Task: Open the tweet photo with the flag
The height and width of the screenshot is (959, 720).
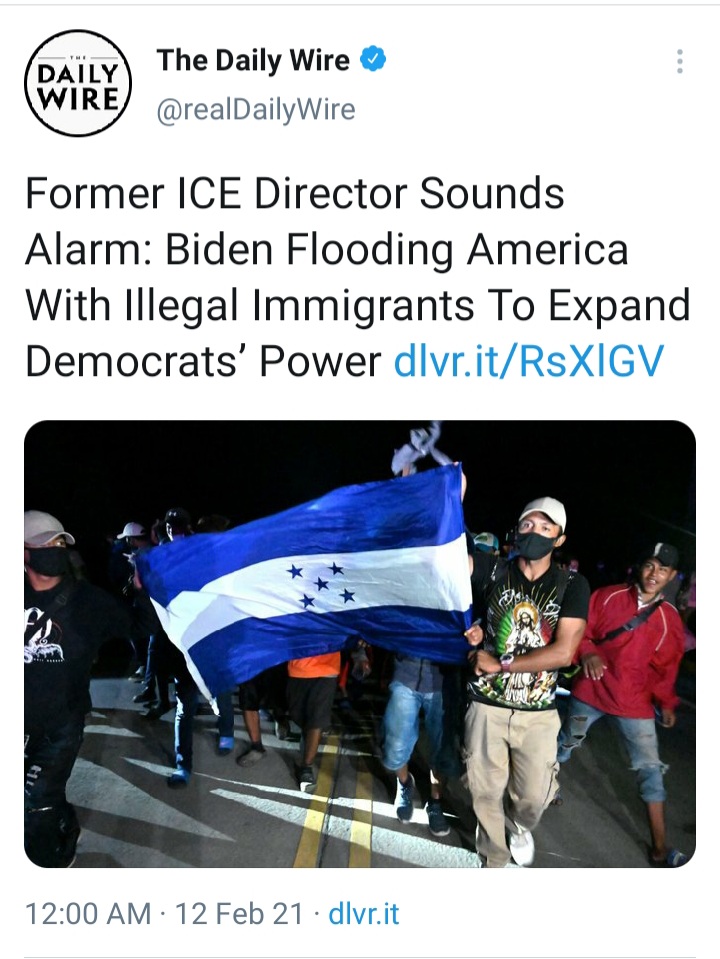Action: coord(360,643)
